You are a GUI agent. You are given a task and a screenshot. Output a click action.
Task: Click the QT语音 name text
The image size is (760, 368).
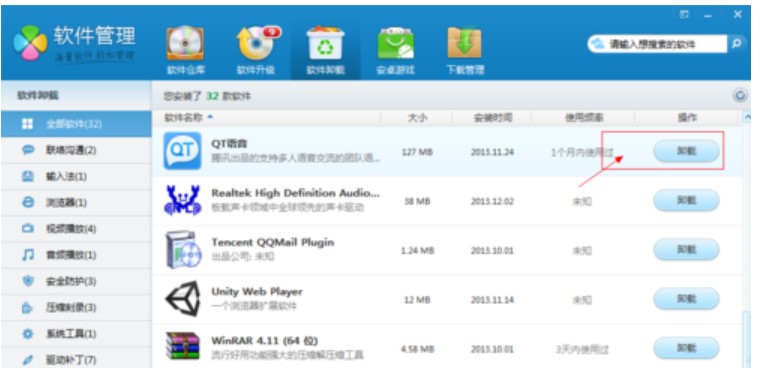tap(229, 144)
